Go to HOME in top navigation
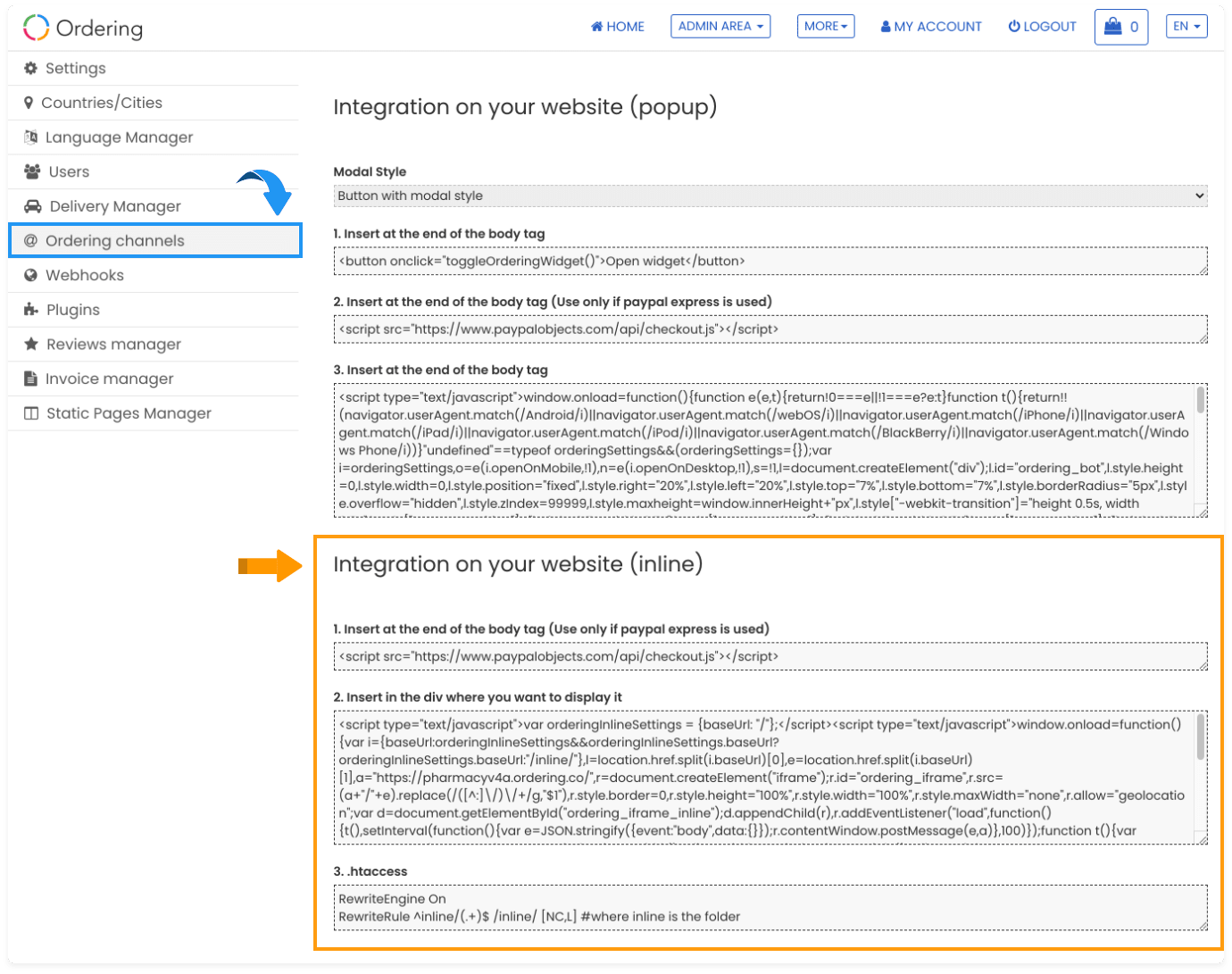Viewport: 1232px width, 974px height. pos(618,27)
